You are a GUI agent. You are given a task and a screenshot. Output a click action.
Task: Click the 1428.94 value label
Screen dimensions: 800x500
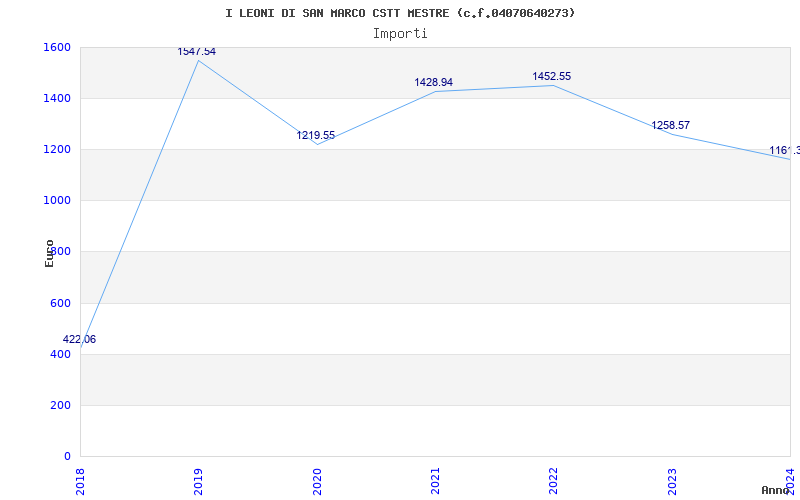point(433,82)
